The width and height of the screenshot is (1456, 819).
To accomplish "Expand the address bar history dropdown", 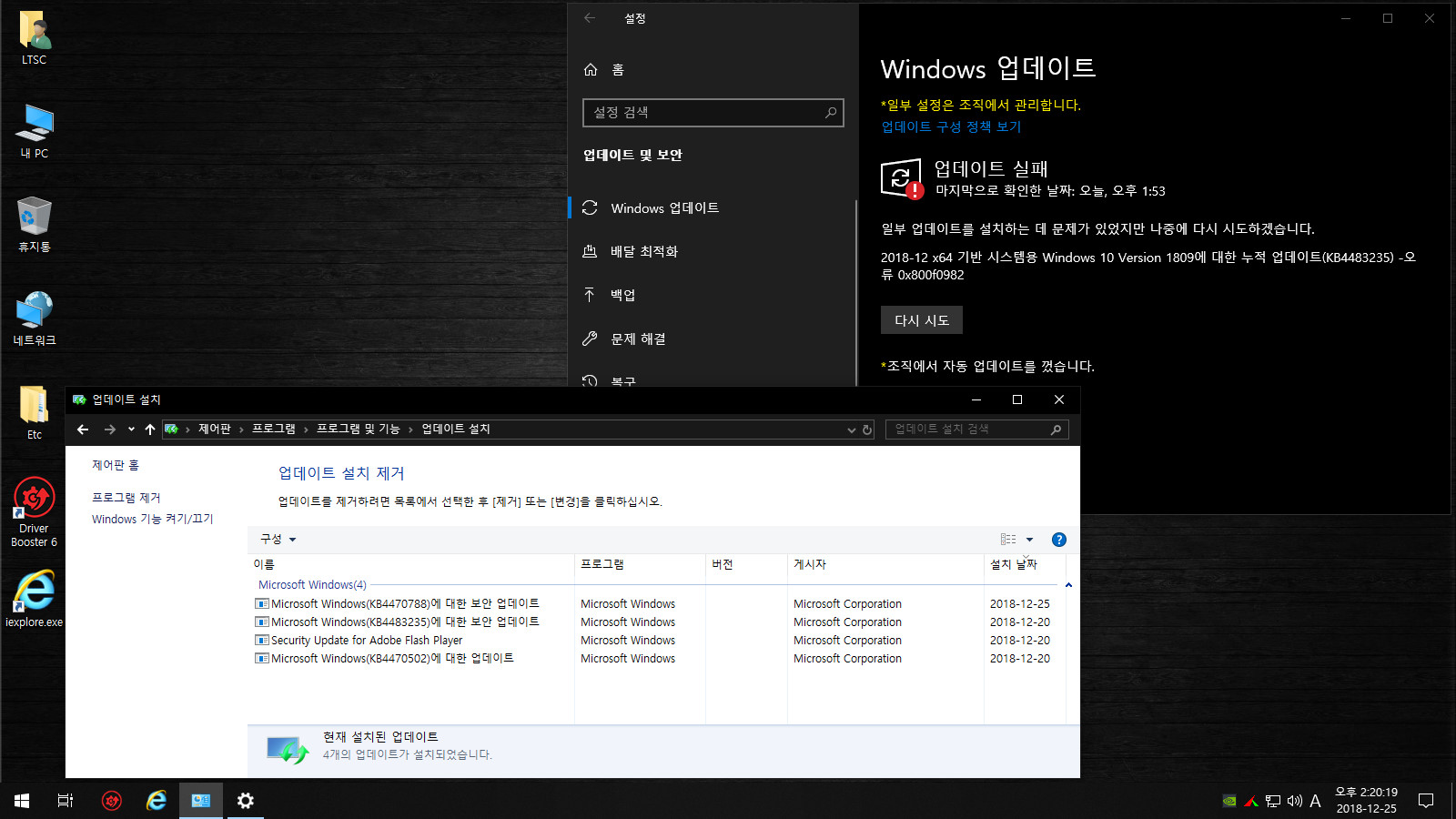I will pos(852,430).
